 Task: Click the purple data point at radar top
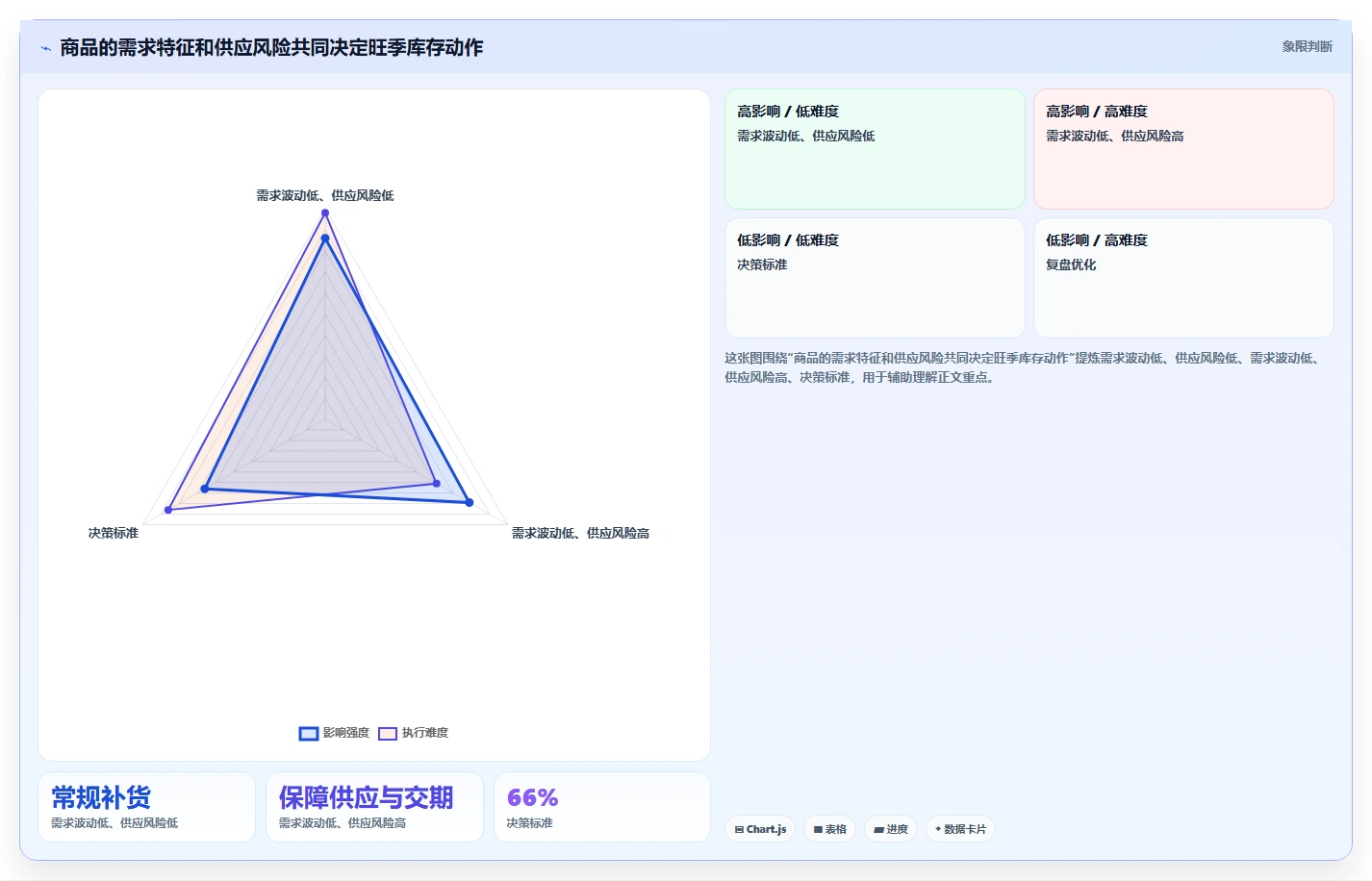325,214
